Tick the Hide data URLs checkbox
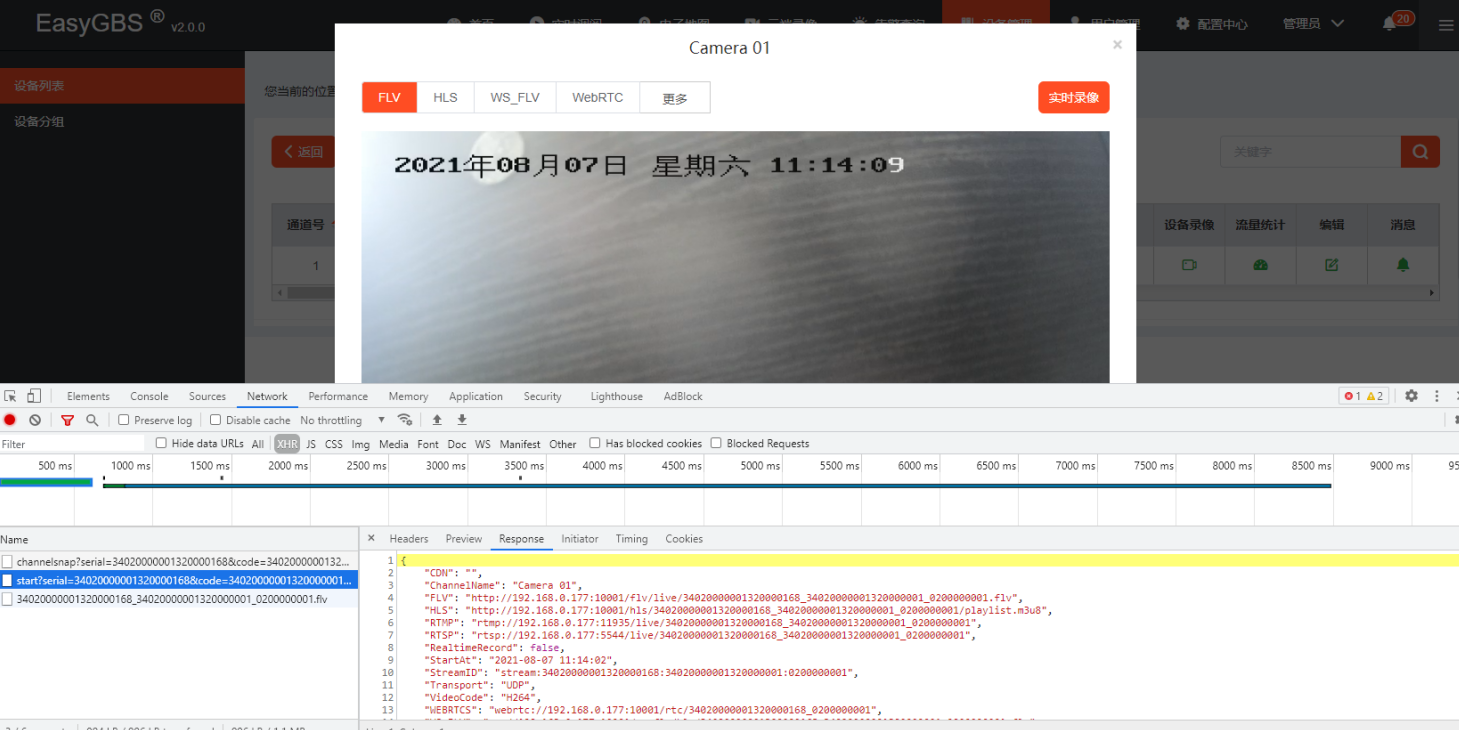1459x730 pixels. (x=161, y=443)
